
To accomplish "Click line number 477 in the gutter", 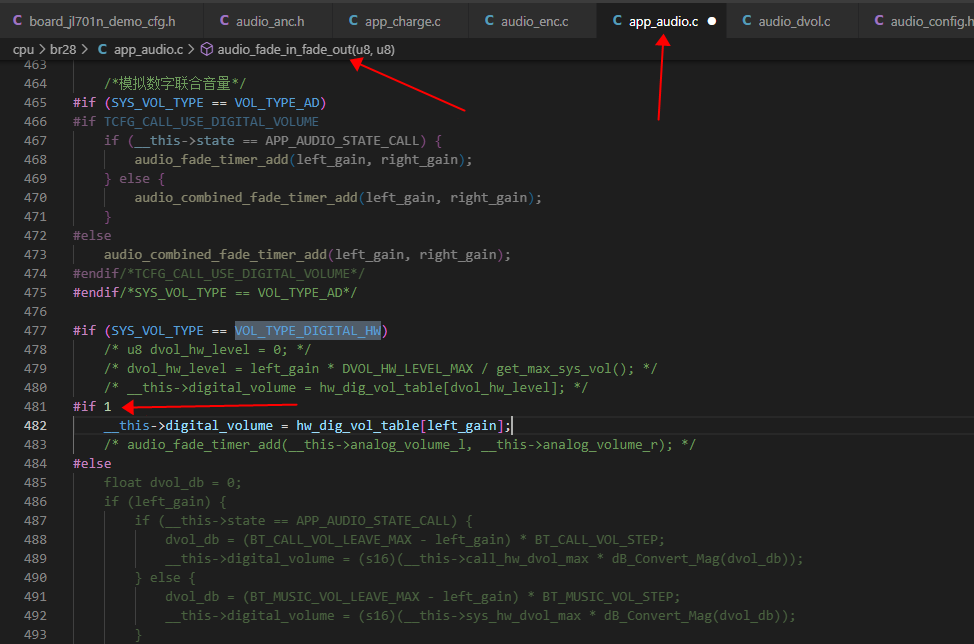I will 35,330.
